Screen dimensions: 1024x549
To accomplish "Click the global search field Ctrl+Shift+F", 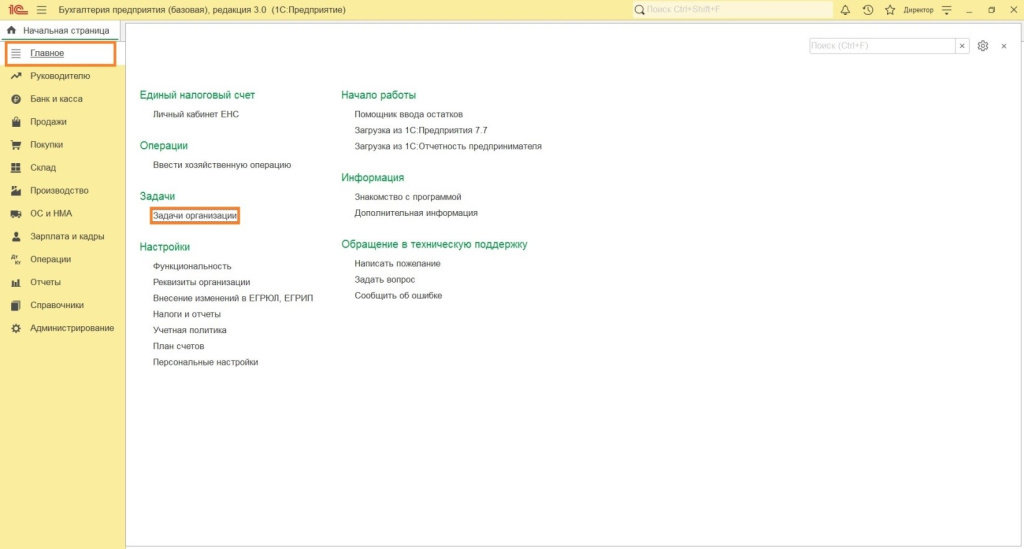I will click(735, 9).
